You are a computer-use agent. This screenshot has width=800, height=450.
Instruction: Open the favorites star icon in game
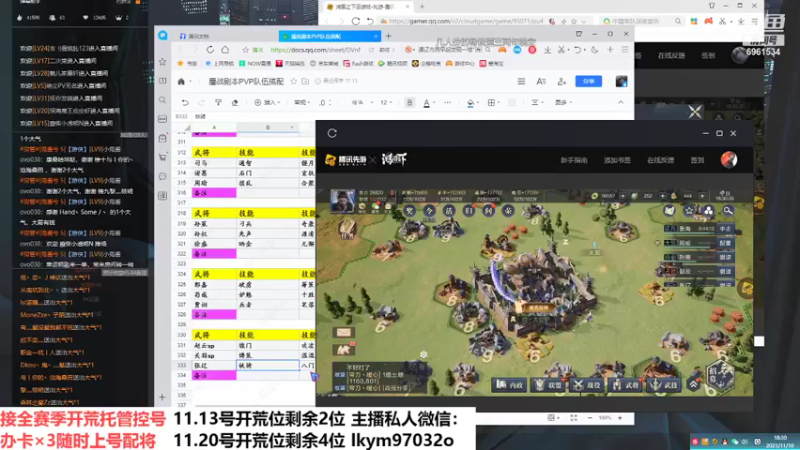689,210
